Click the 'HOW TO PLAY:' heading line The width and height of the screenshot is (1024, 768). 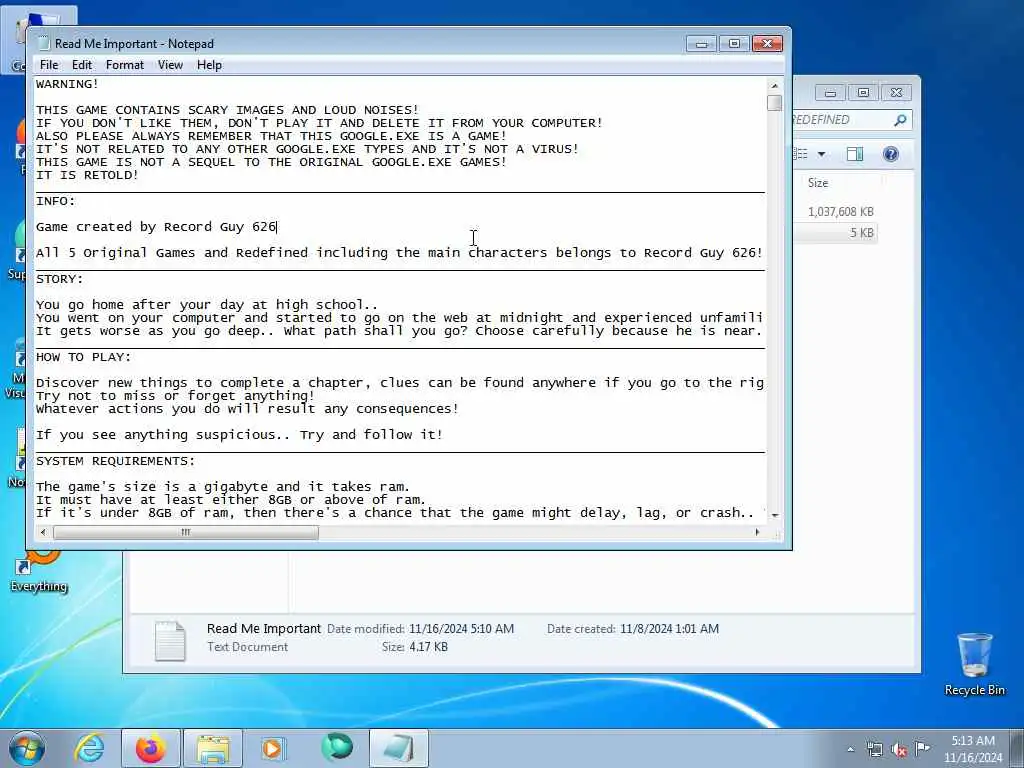click(84, 357)
